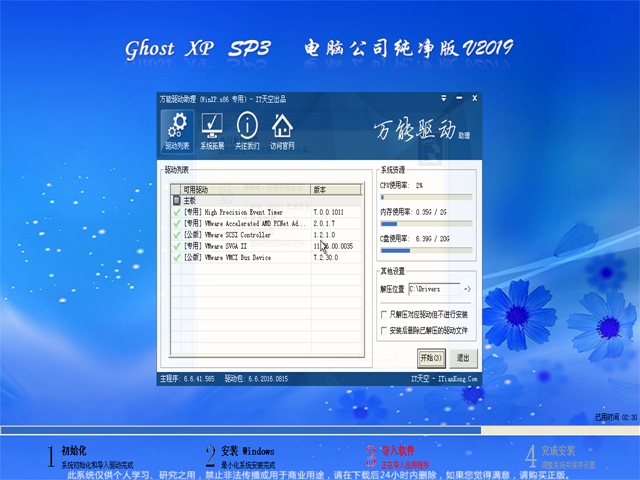This screenshot has height=480, width=640.
Task: Click step 1 初始化 label
Action: 74,451
